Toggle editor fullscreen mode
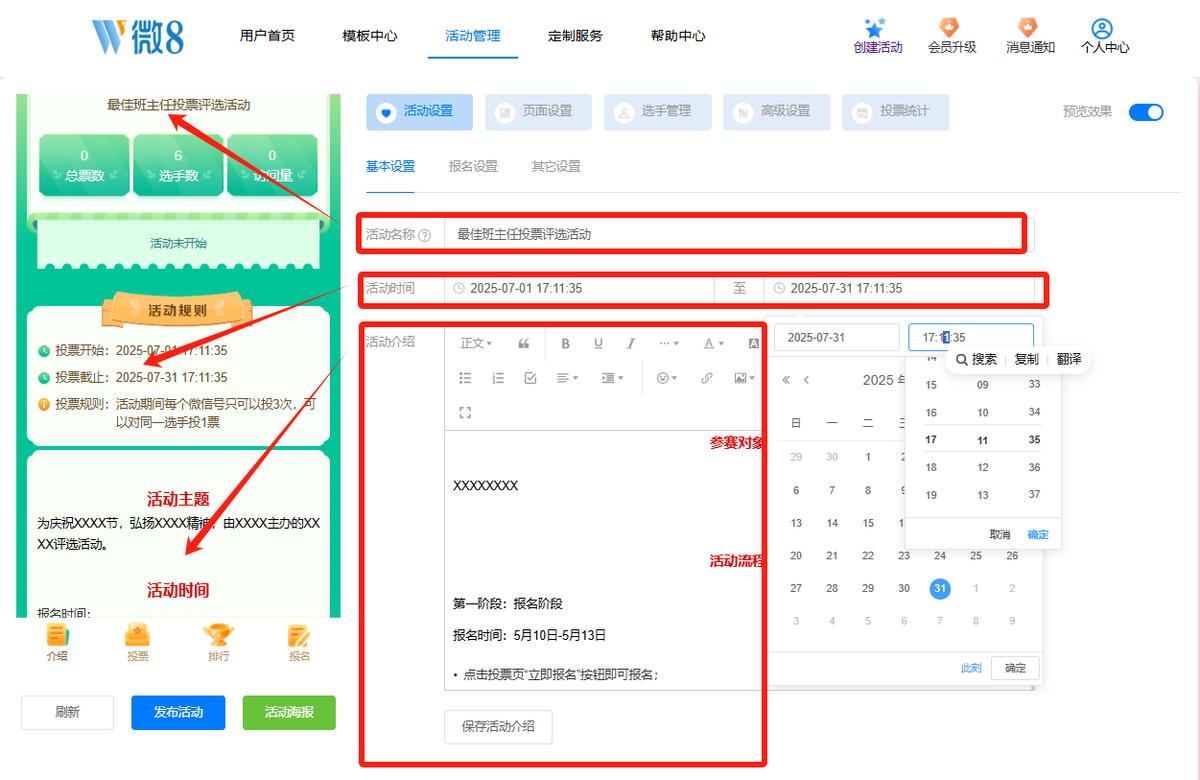1200x780 pixels. click(465, 412)
